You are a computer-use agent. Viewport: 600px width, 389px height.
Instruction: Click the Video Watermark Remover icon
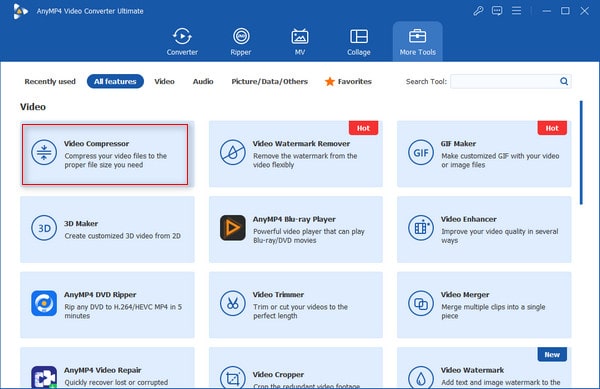click(233, 152)
